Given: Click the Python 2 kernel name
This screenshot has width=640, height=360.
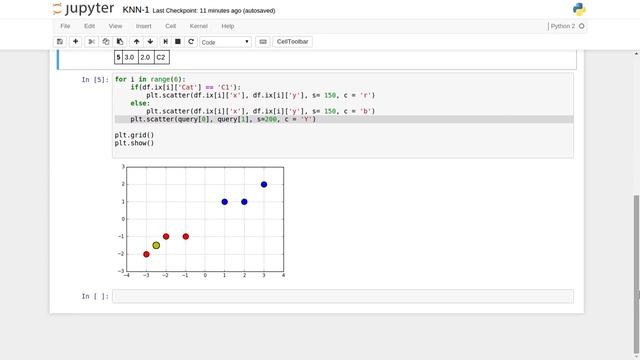Looking at the screenshot, I should [562, 26].
